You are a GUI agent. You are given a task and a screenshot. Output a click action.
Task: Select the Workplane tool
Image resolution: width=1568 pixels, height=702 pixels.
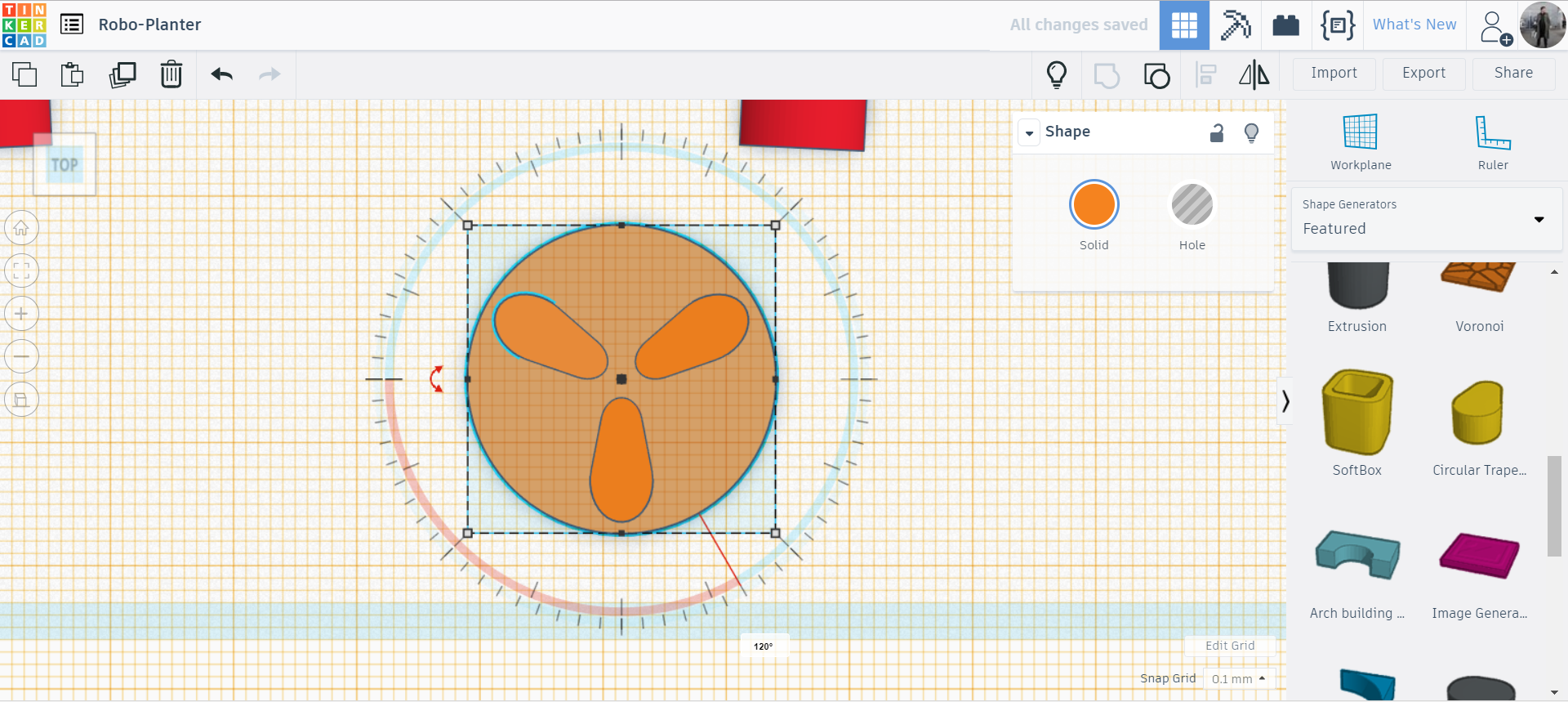coord(1361,142)
